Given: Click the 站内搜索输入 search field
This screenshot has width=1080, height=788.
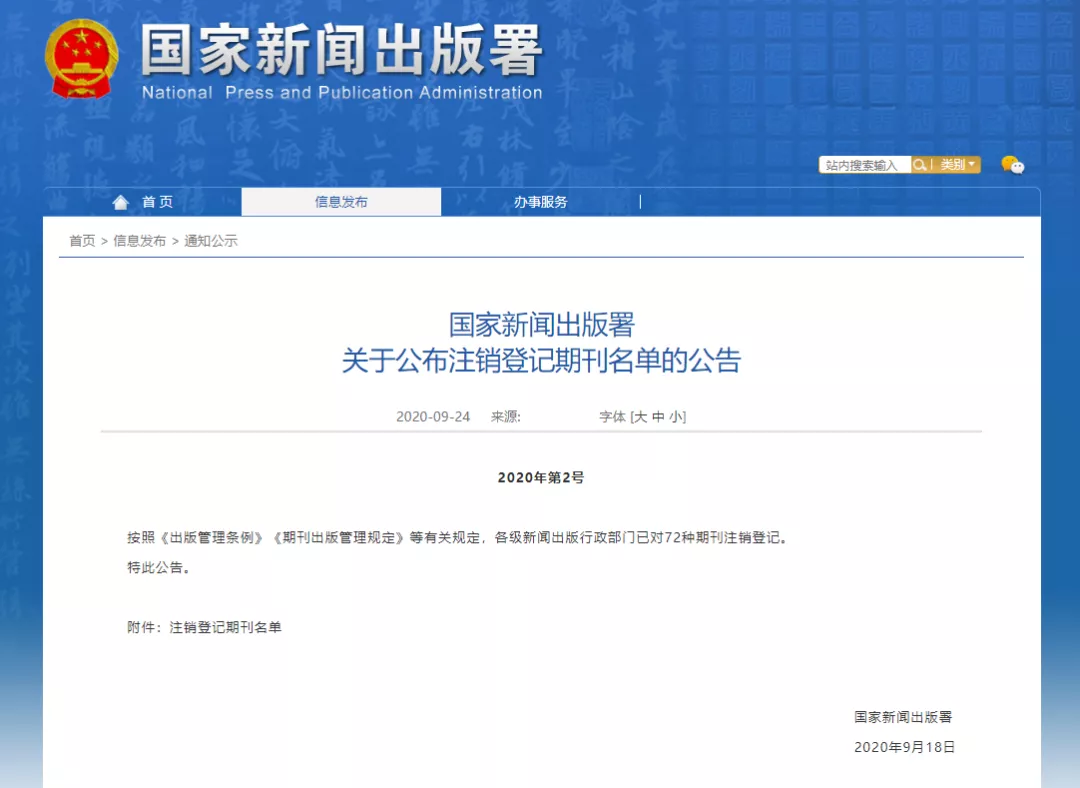Looking at the screenshot, I should tap(863, 165).
